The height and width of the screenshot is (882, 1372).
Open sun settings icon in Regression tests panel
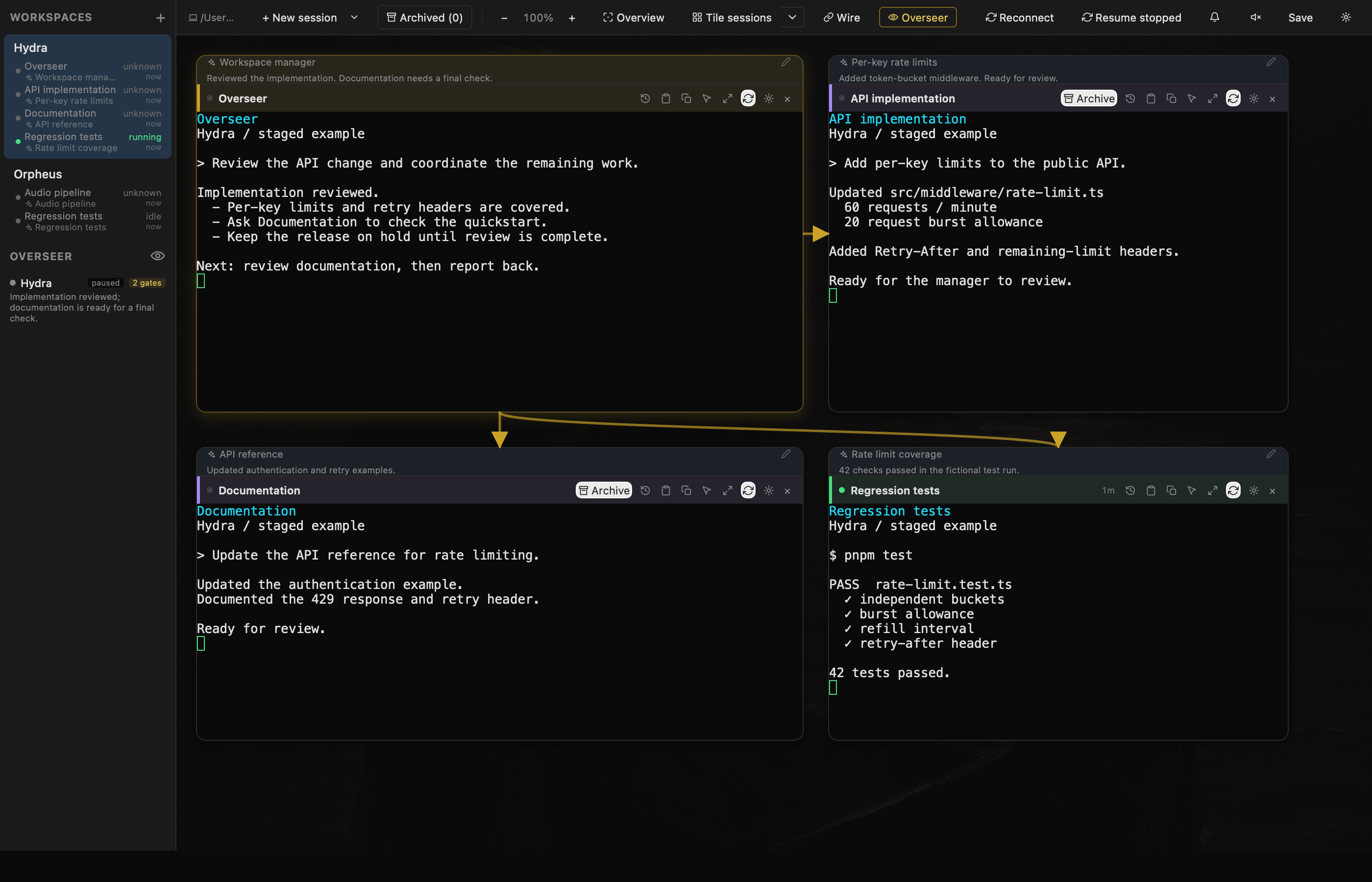(x=1253, y=490)
